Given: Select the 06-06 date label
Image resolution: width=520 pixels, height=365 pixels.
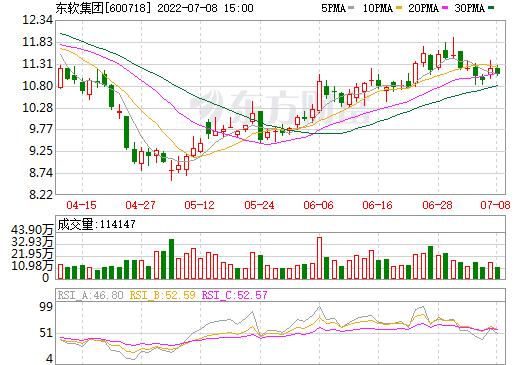Looking at the screenshot, I should (x=318, y=205).
